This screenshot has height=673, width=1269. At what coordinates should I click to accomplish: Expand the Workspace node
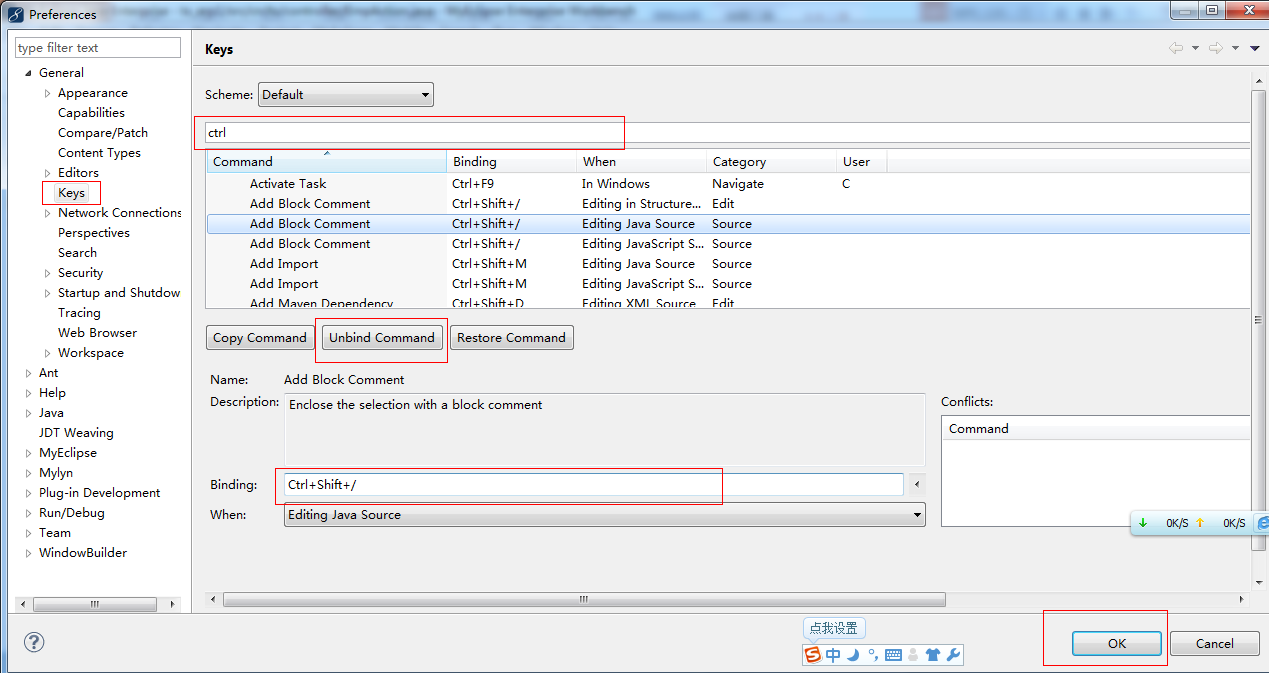[47, 353]
